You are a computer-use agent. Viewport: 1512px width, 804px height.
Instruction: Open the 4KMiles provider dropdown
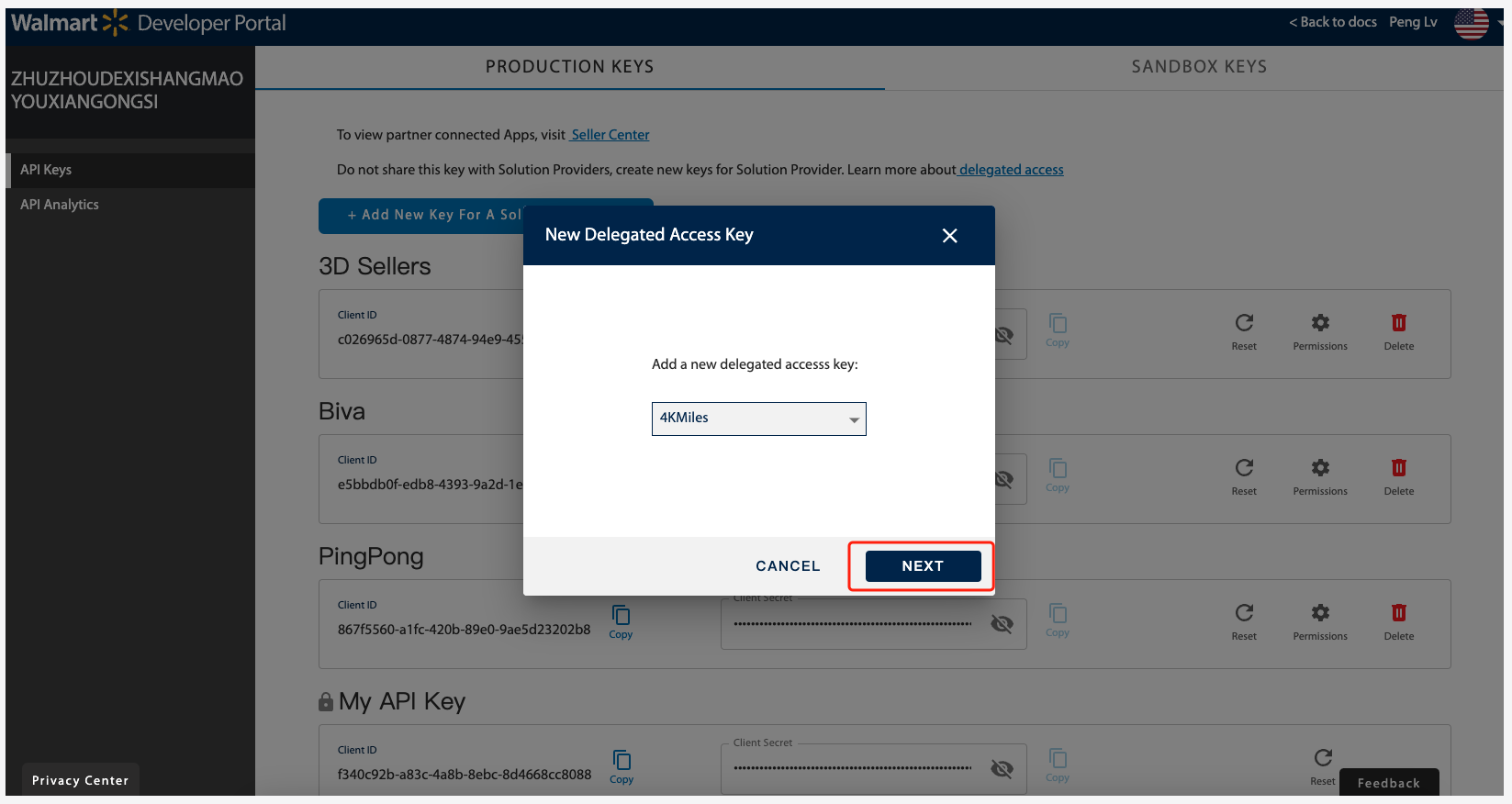pyautogui.click(x=759, y=419)
